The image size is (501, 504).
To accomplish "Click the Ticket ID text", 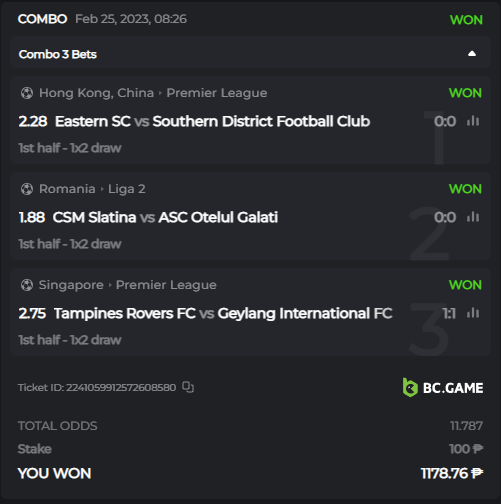I will 97,387.
